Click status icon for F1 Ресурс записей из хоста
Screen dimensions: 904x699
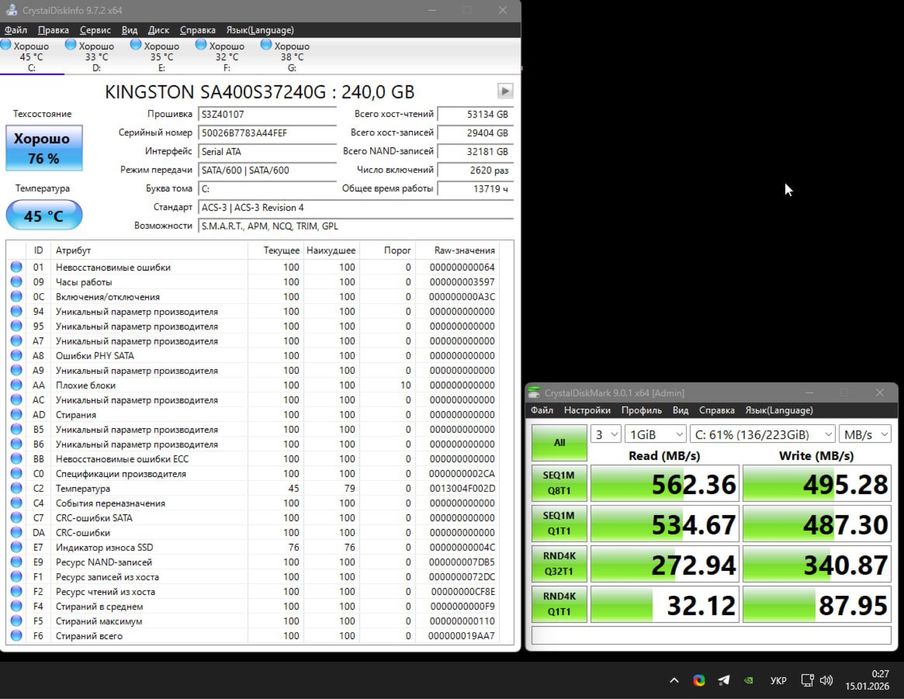pyautogui.click(x=16, y=577)
